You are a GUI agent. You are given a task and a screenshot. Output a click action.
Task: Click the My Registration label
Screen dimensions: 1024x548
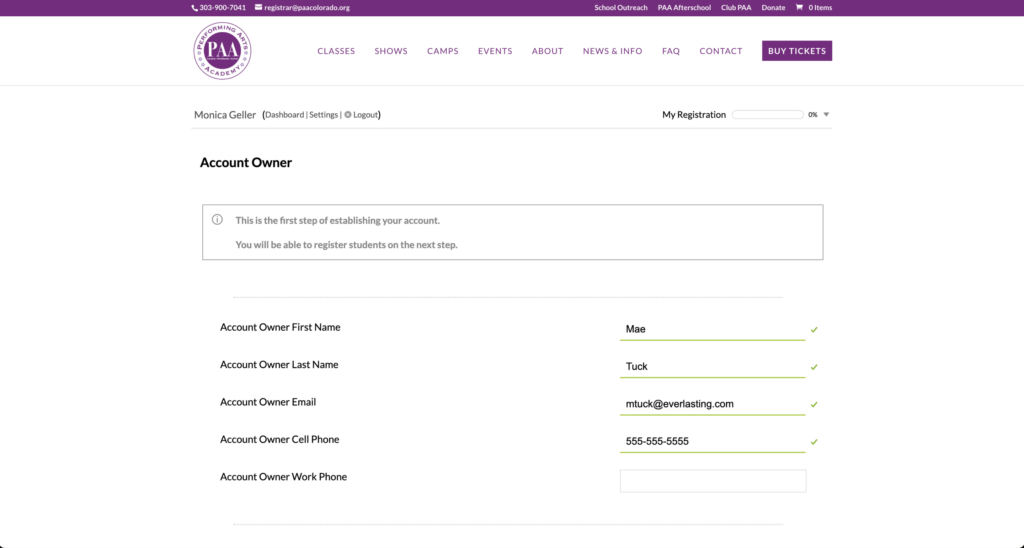click(x=694, y=115)
